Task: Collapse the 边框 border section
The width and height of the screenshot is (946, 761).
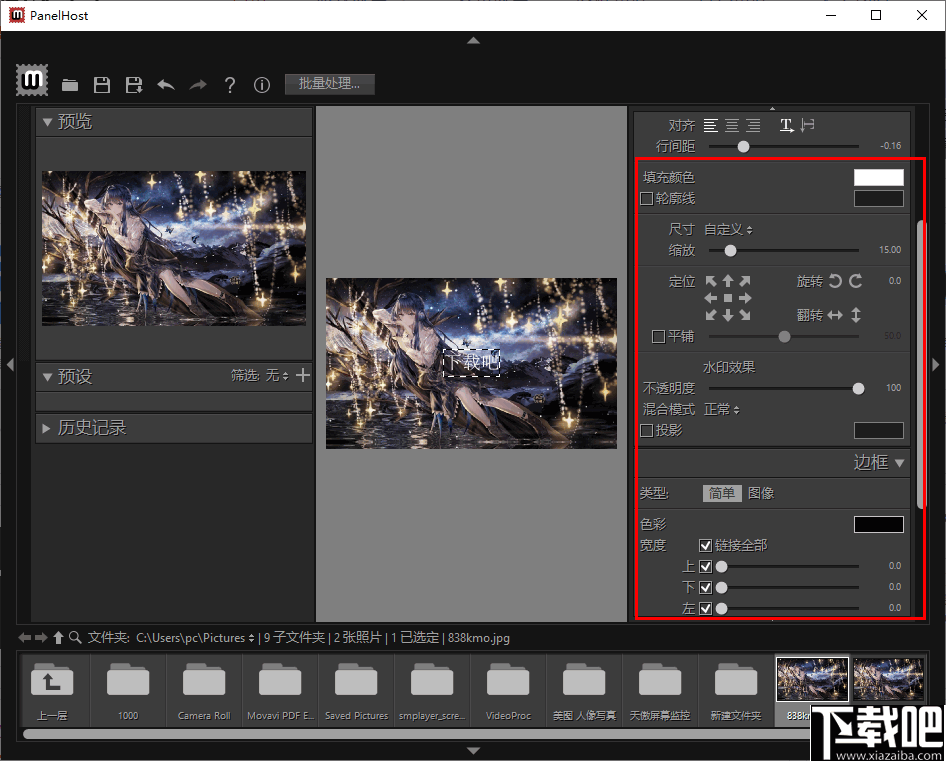Action: click(x=898, y=462)
